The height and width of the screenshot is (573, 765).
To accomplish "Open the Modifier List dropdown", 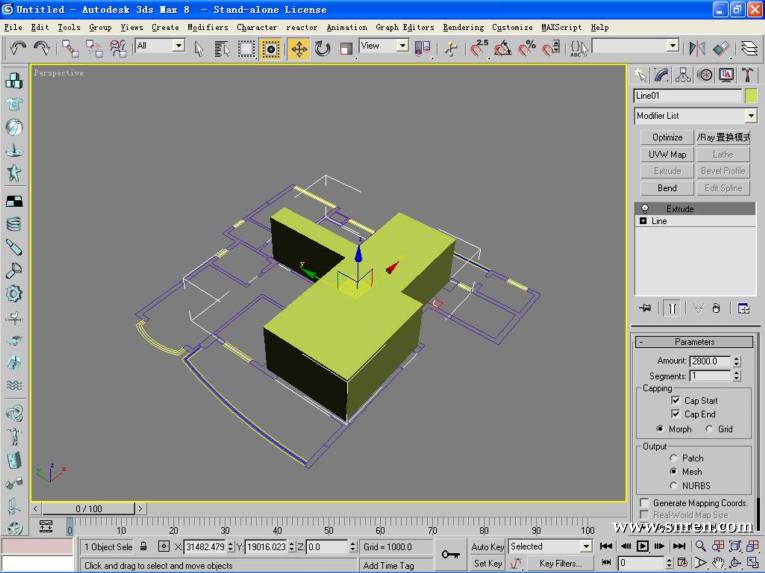I will (750, 116).
